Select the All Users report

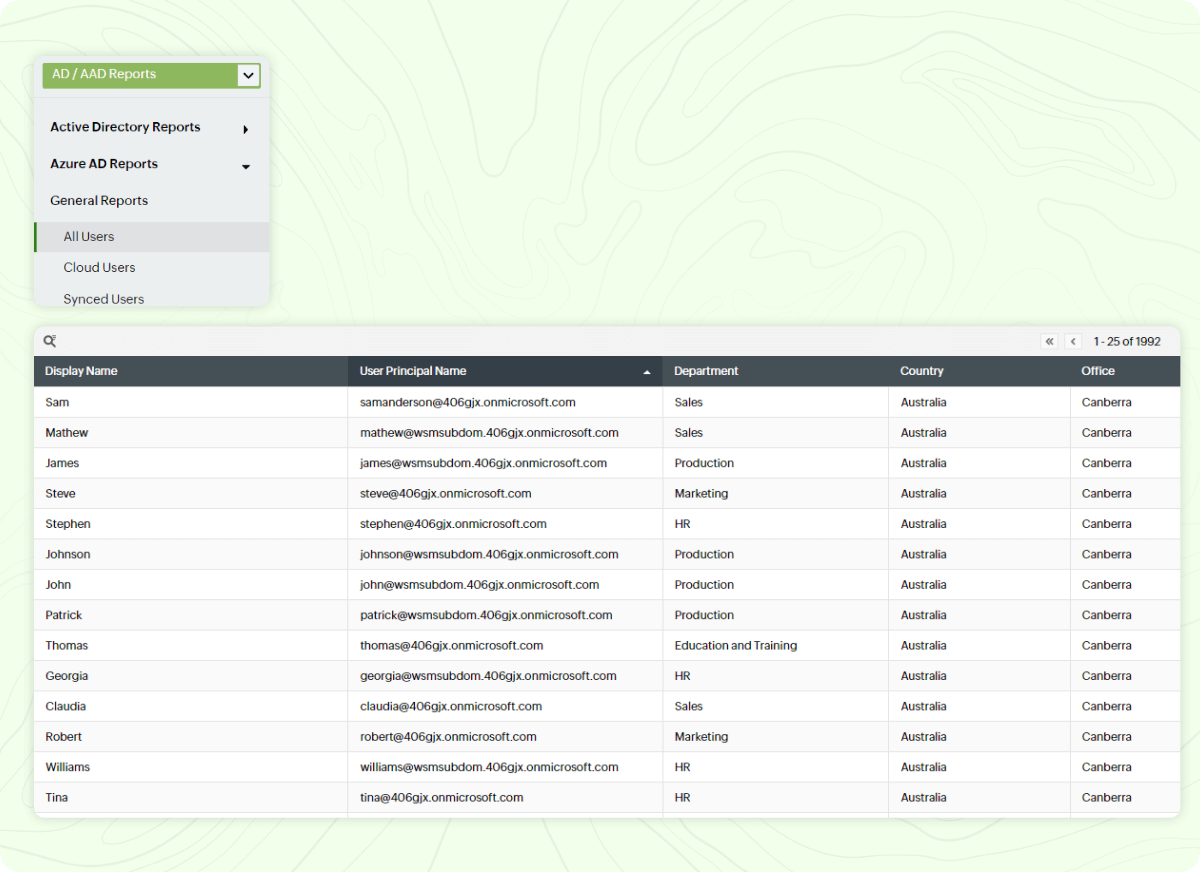[x=89, y=236]
